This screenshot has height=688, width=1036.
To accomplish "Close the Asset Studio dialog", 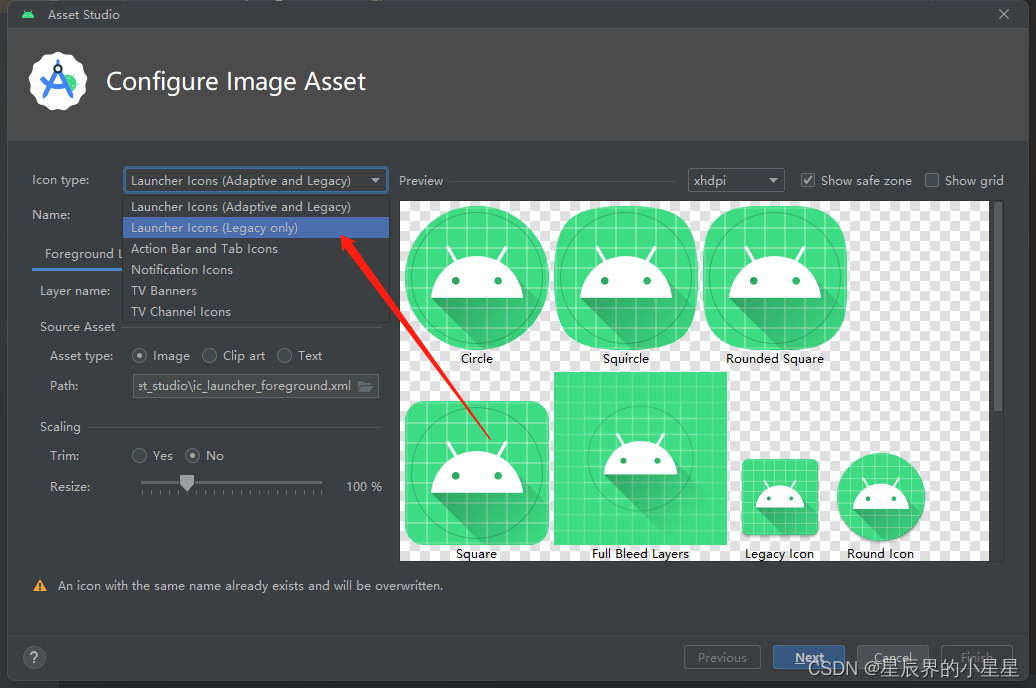I will (x=1004, y=14).
